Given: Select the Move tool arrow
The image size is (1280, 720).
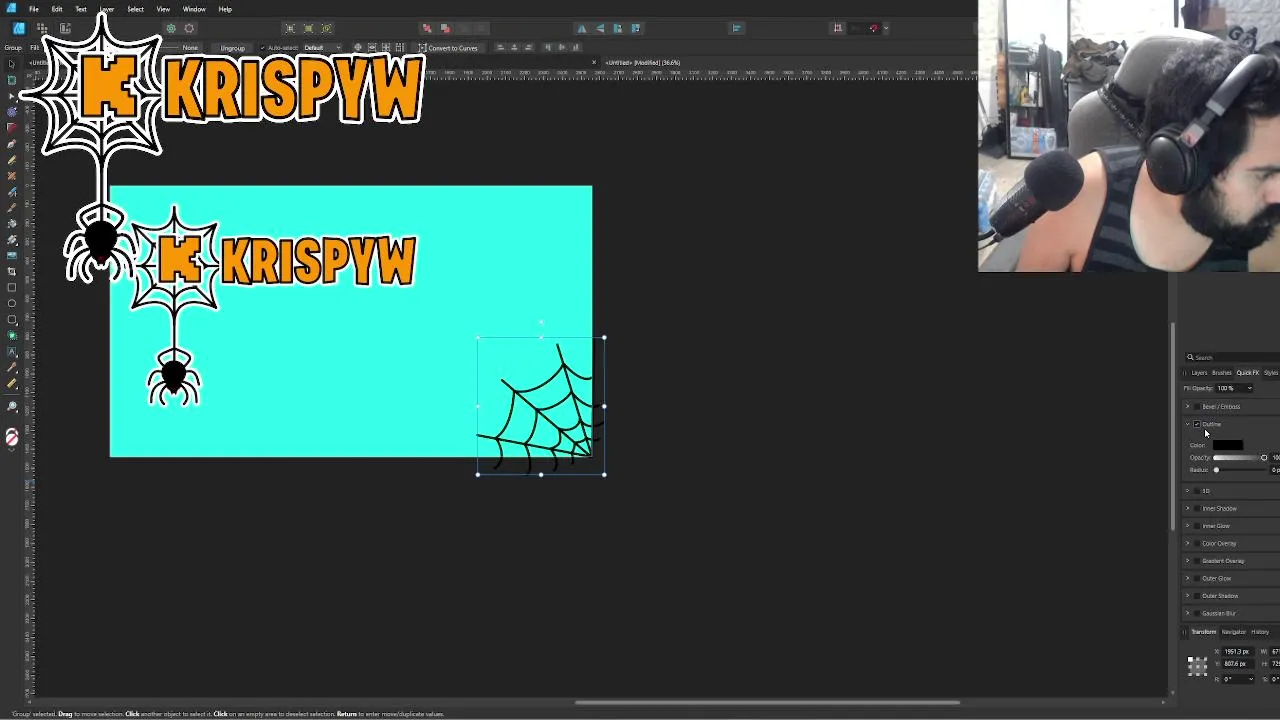Looking at the screenshot, I should pos(12,63).
